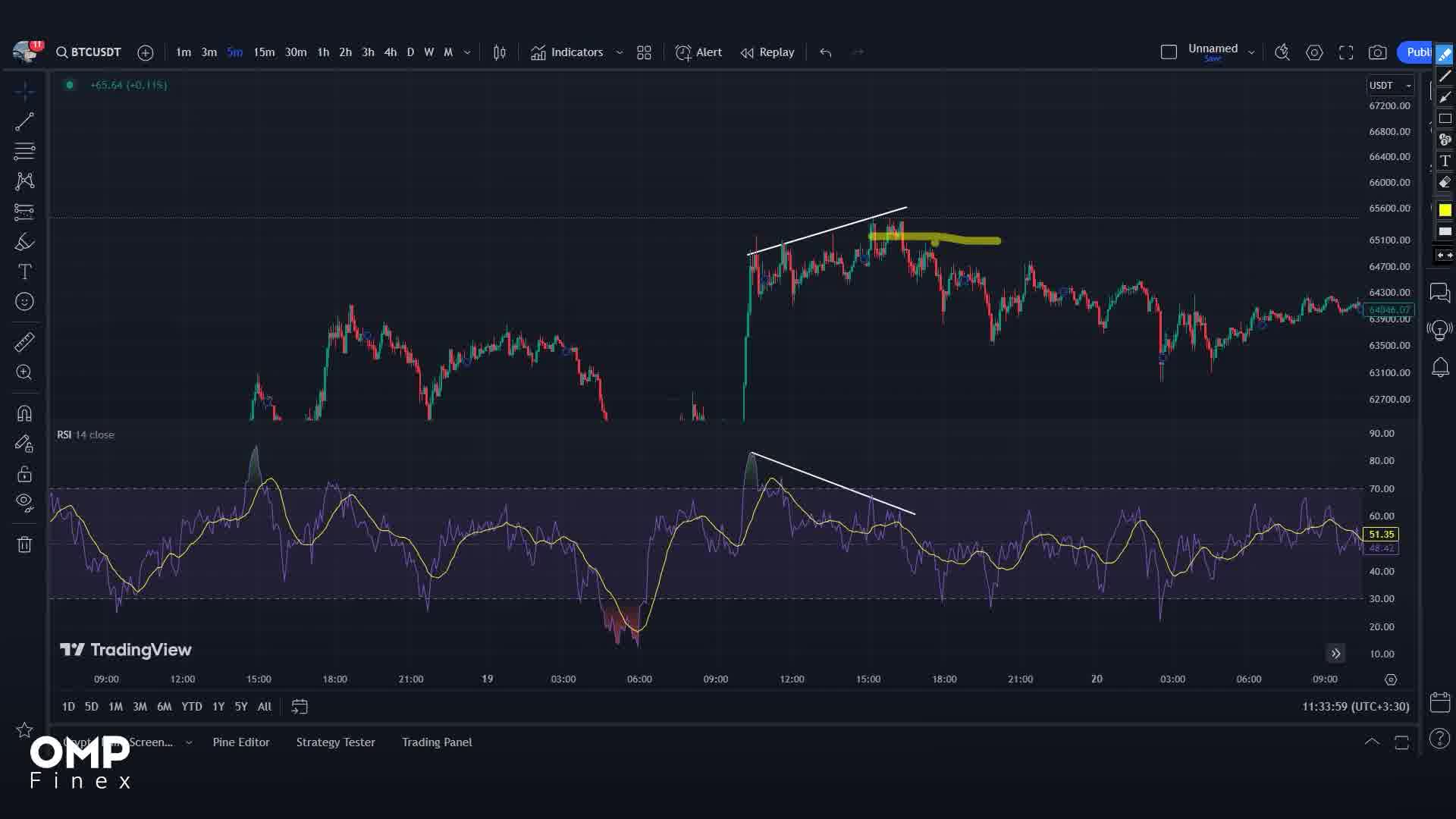Toggle the Lock all drawings icon

pyautogui.click(x=24, y=474)
